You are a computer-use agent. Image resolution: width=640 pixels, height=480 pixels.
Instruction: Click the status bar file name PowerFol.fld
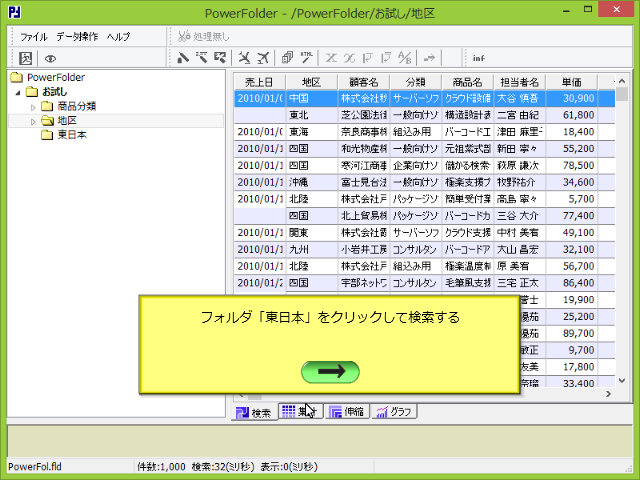35,467
